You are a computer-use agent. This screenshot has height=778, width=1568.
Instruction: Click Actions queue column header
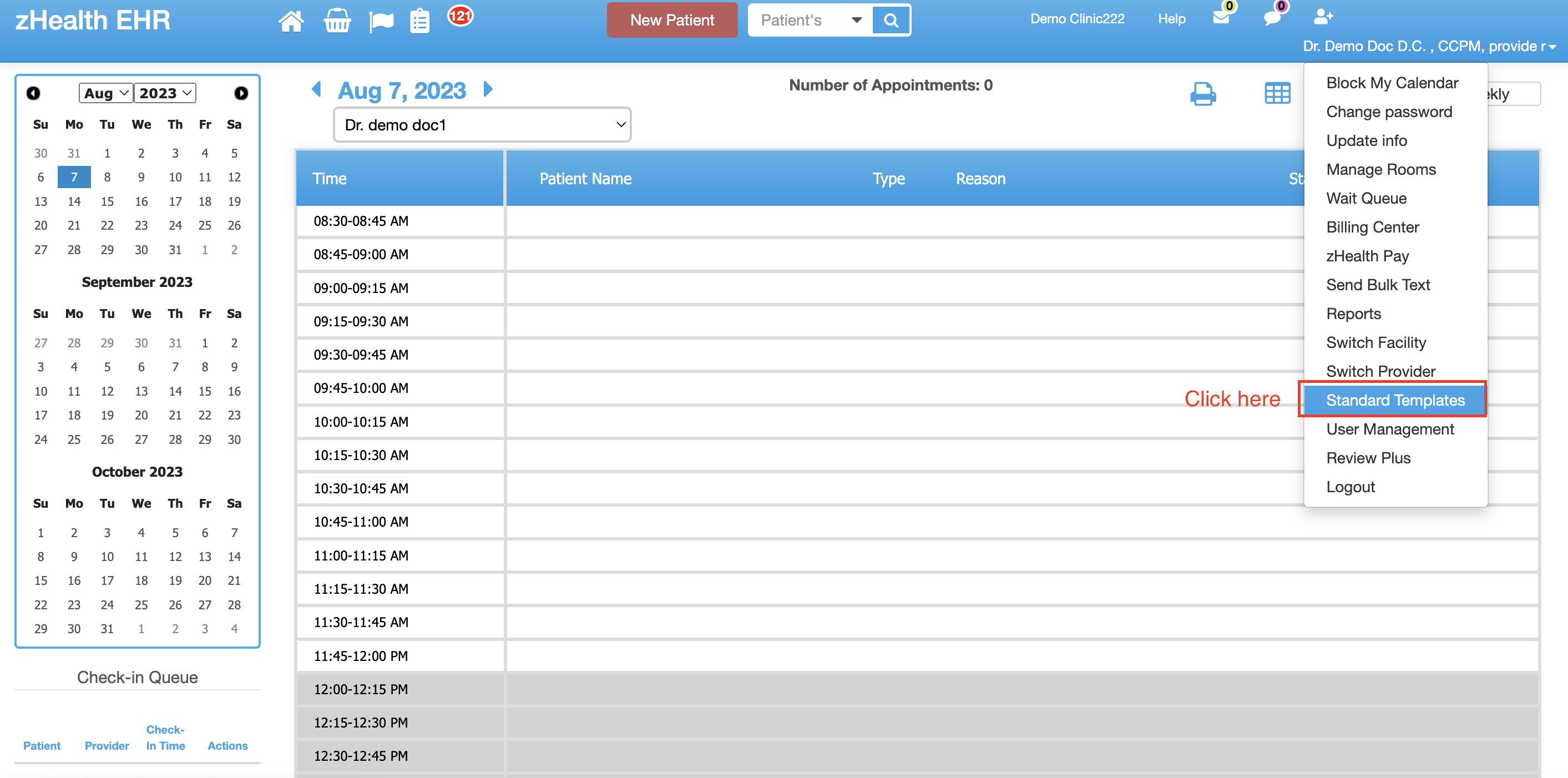click(227, 746)
